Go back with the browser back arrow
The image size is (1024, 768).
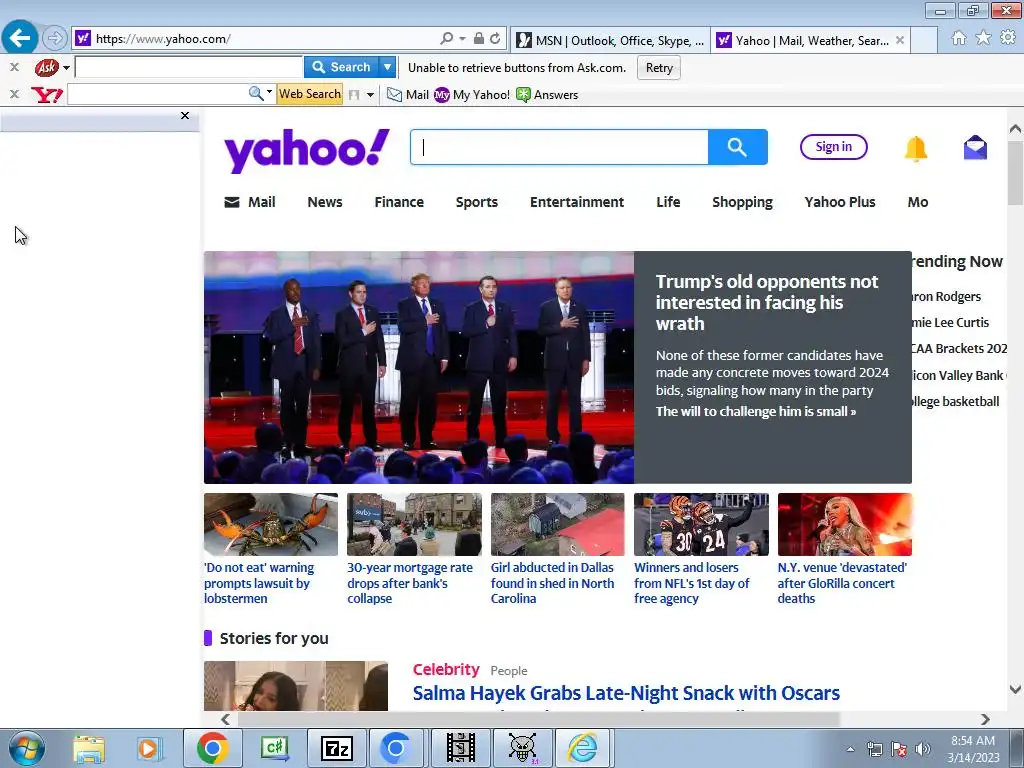[20, 38]
